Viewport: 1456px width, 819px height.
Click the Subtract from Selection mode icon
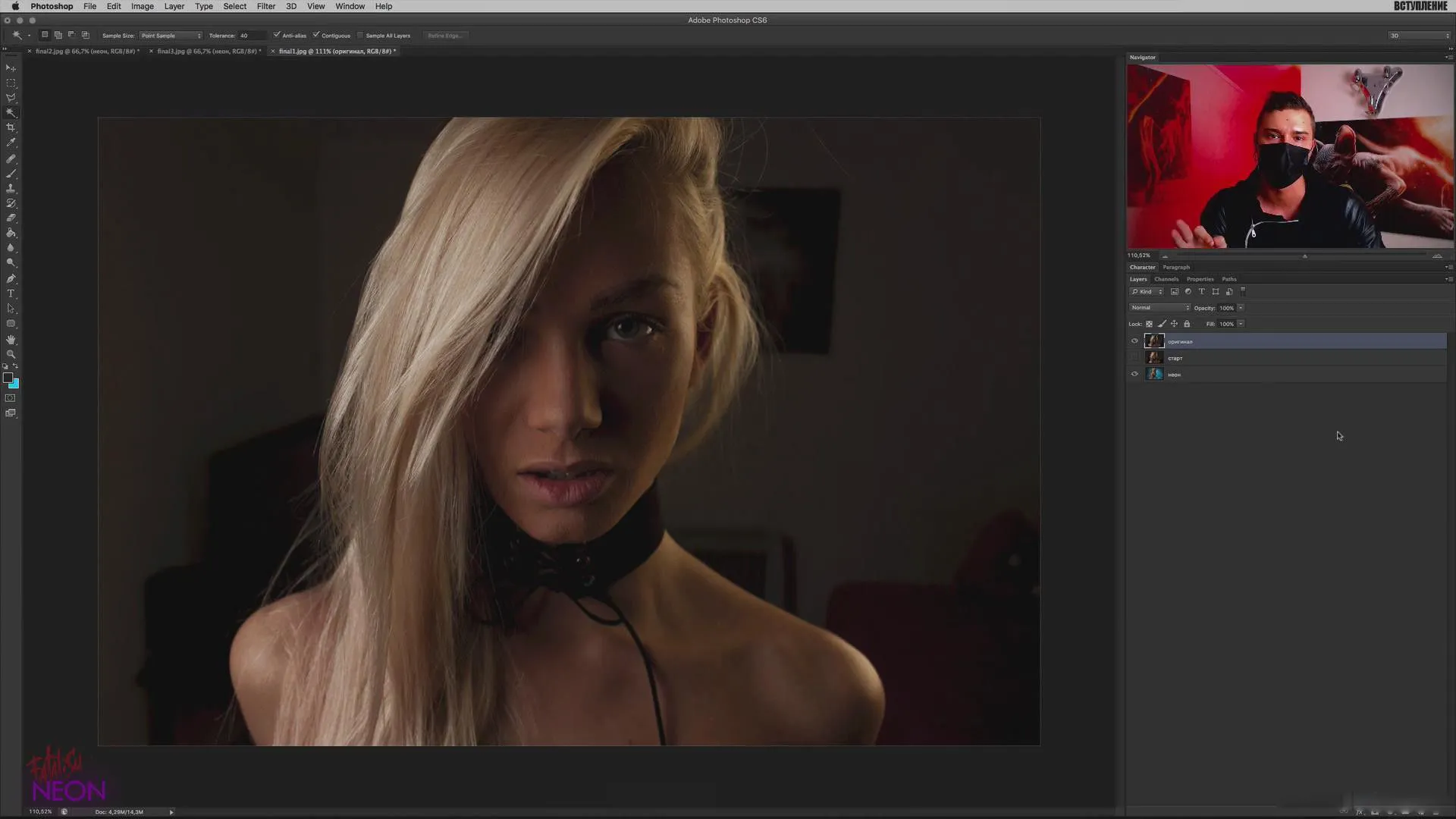click(71, 35)
